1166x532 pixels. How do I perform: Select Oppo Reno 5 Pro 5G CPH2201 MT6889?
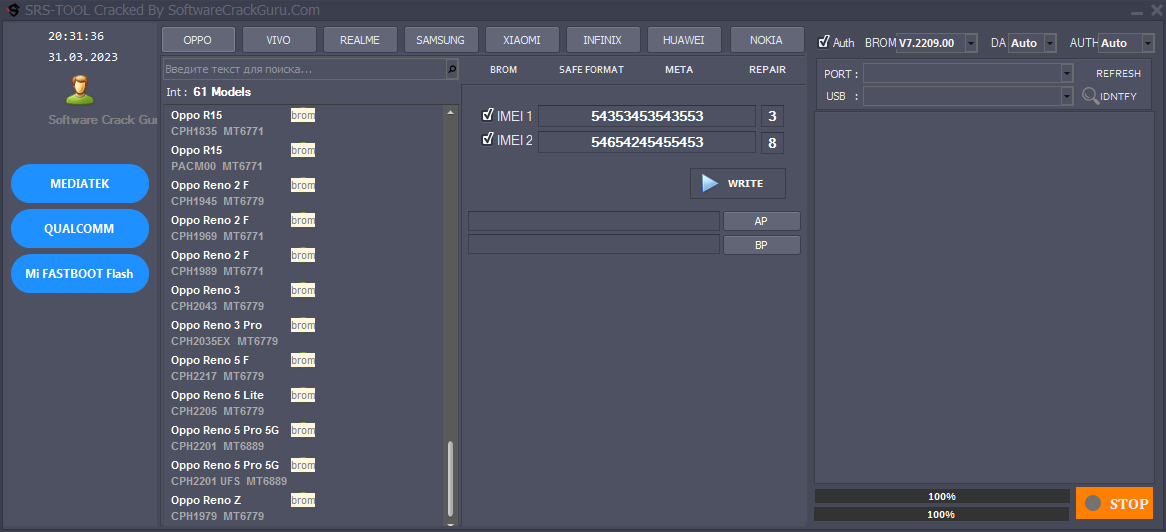(x=303, y=438)
